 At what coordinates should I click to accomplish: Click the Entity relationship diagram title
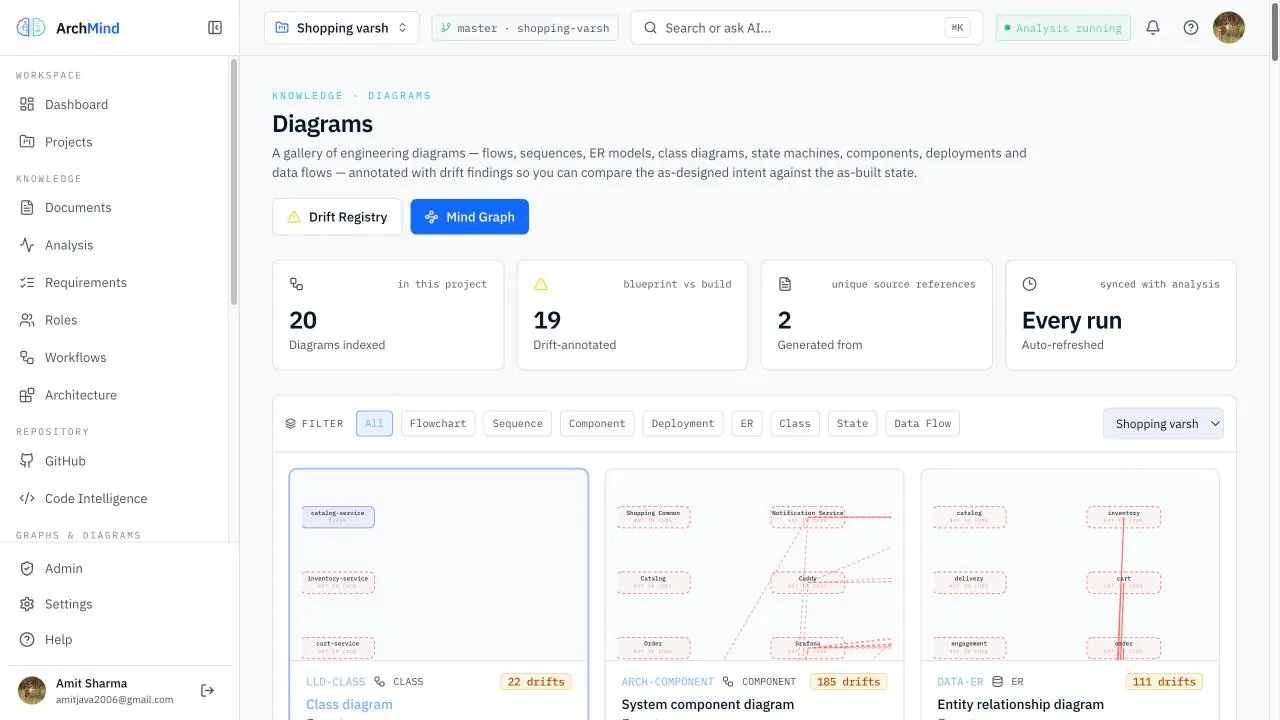pos(1020,704)
